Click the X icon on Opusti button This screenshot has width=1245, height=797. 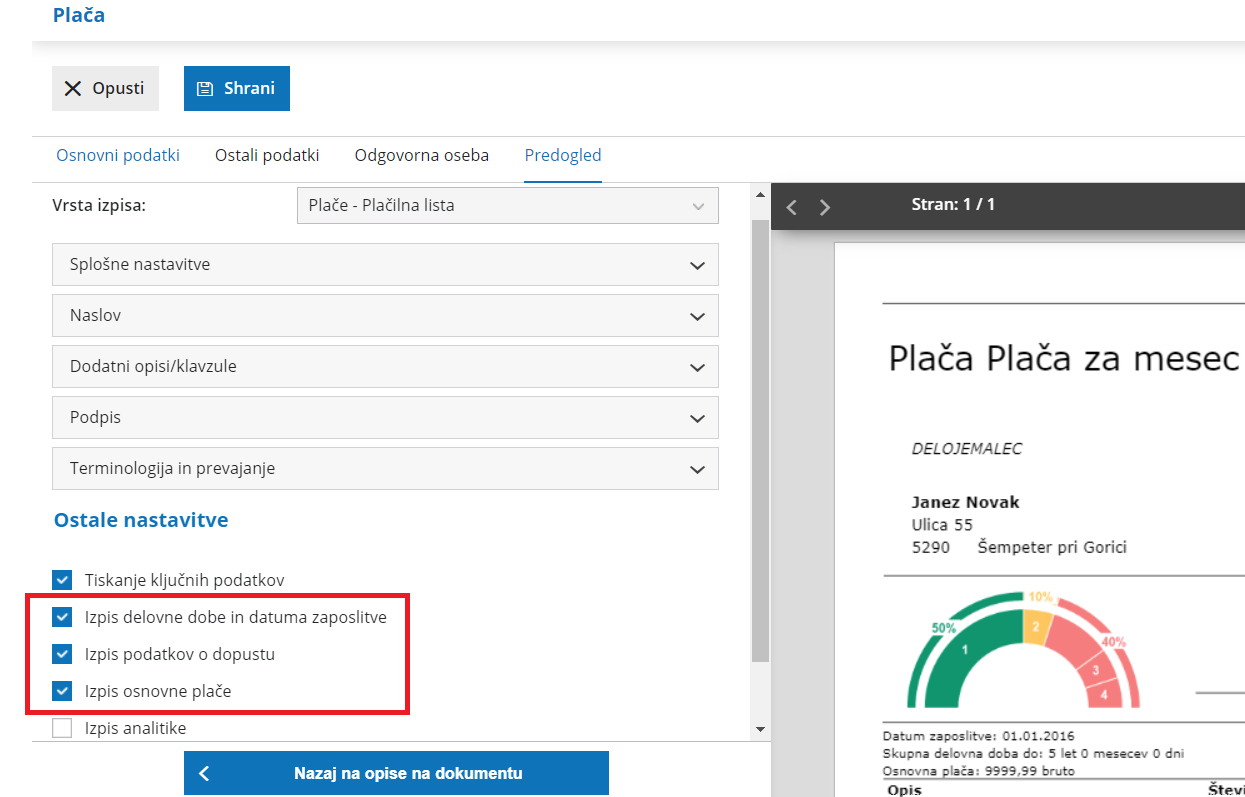tap(73, 88)
